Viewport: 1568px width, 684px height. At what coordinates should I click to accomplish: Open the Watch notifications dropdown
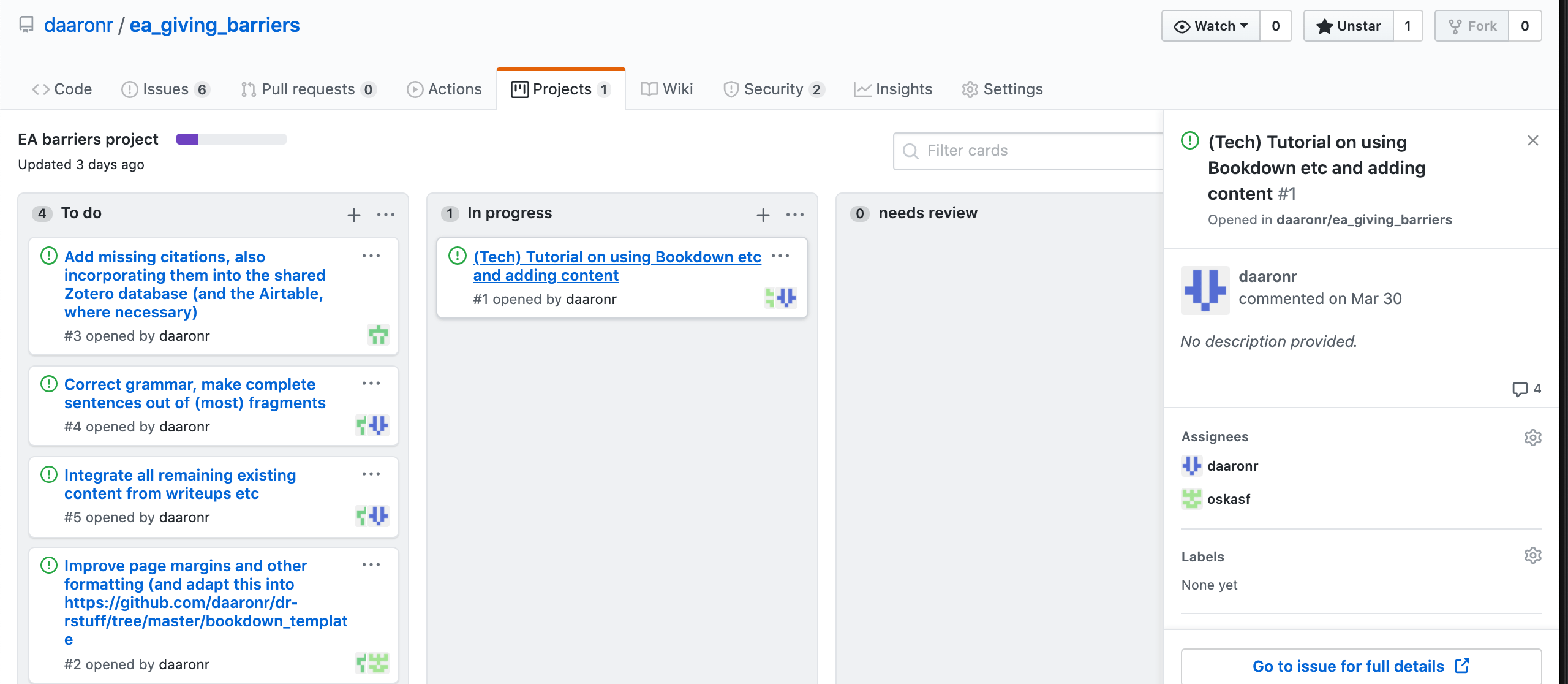[x=1211, y=26]
